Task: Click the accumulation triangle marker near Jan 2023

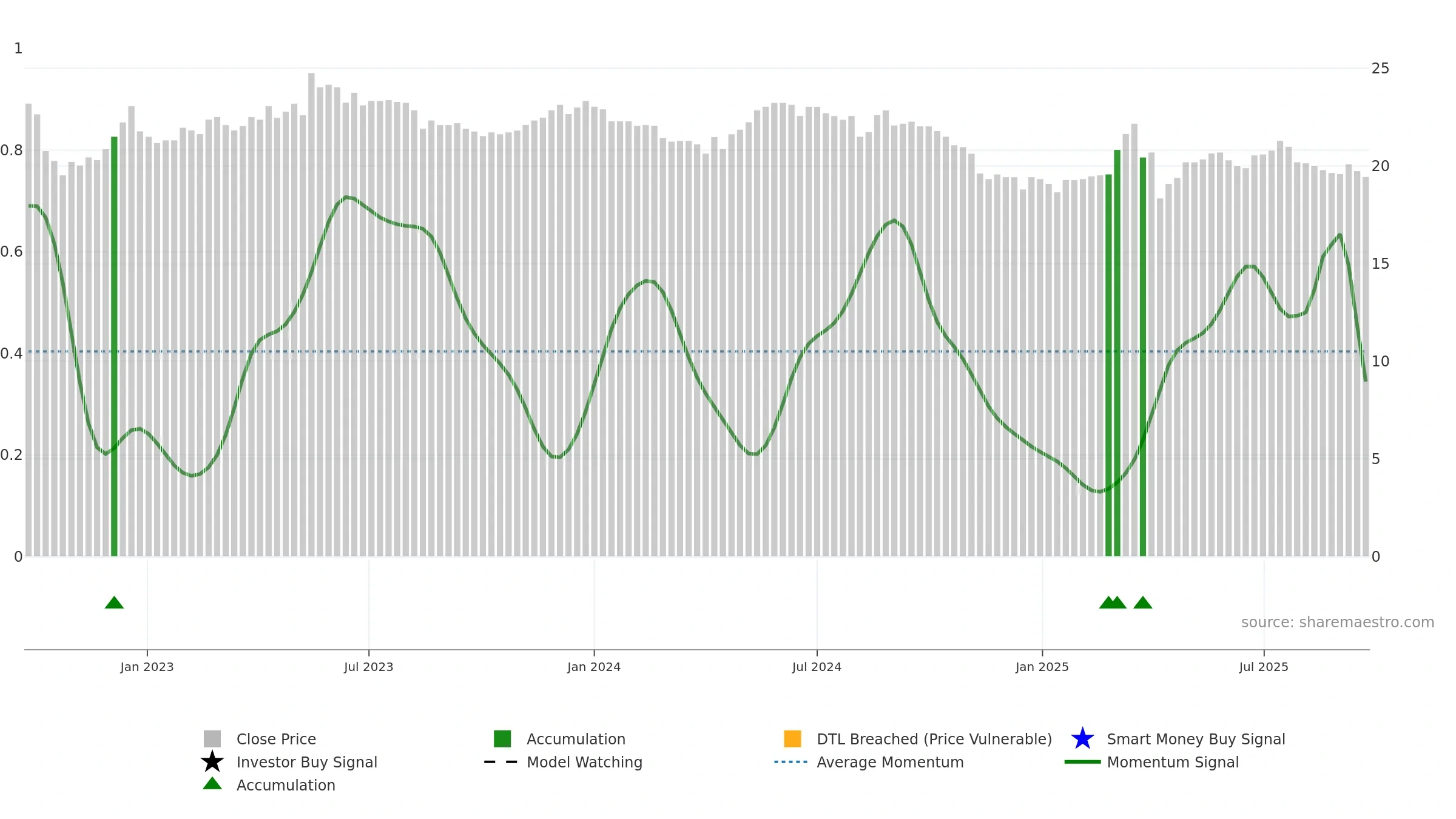Action: tap(114, 602)
